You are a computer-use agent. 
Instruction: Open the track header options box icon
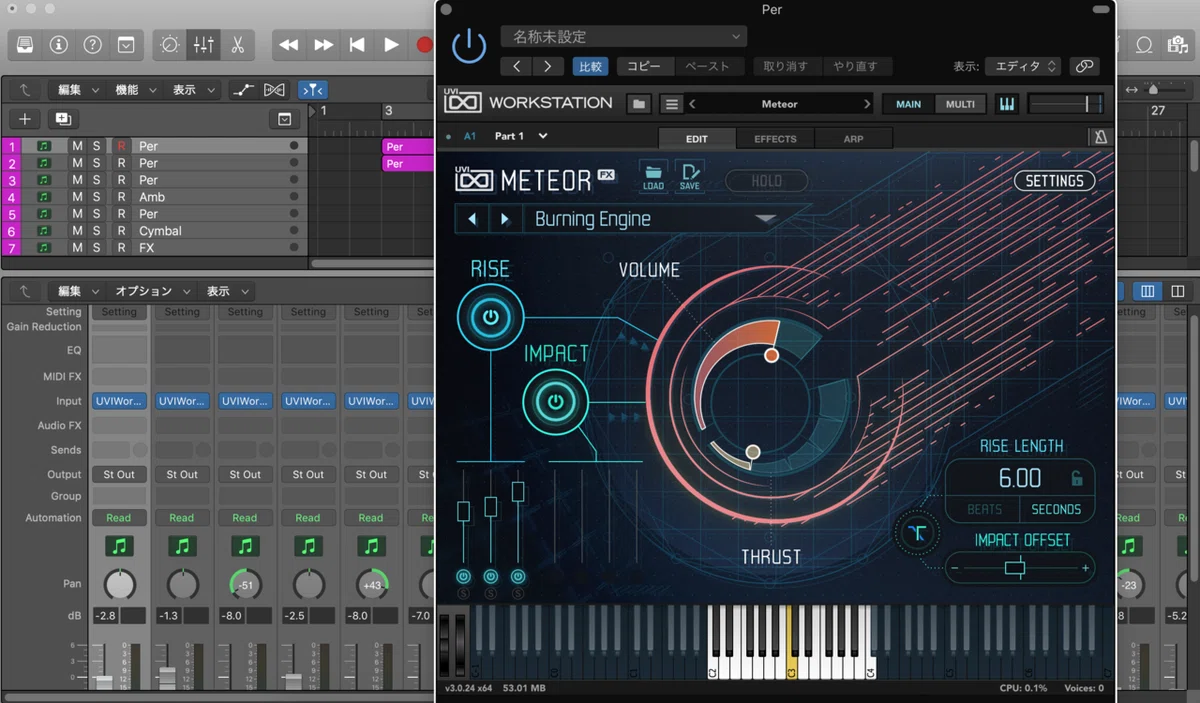pyautogui.click(x=285, y=119)
